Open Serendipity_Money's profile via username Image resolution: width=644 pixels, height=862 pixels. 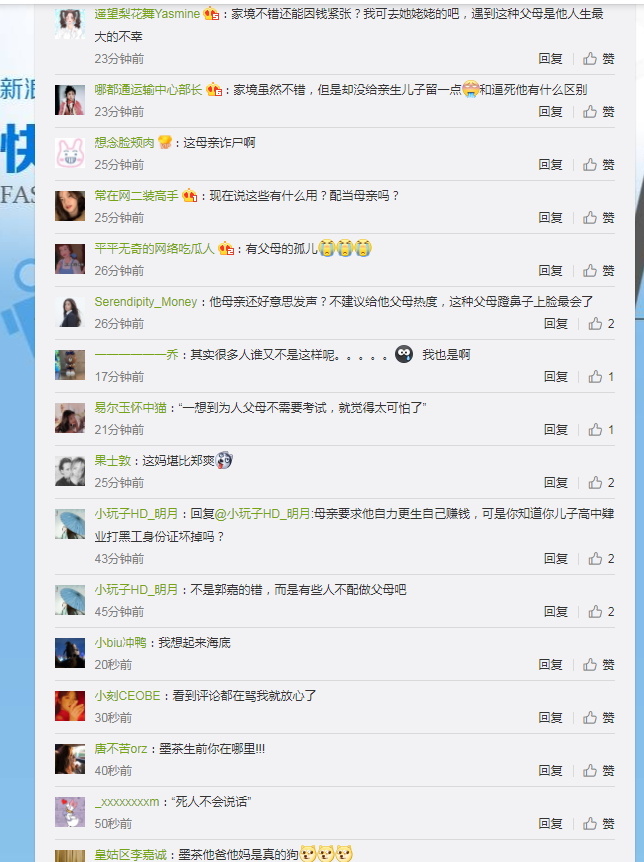coord(146,302)
